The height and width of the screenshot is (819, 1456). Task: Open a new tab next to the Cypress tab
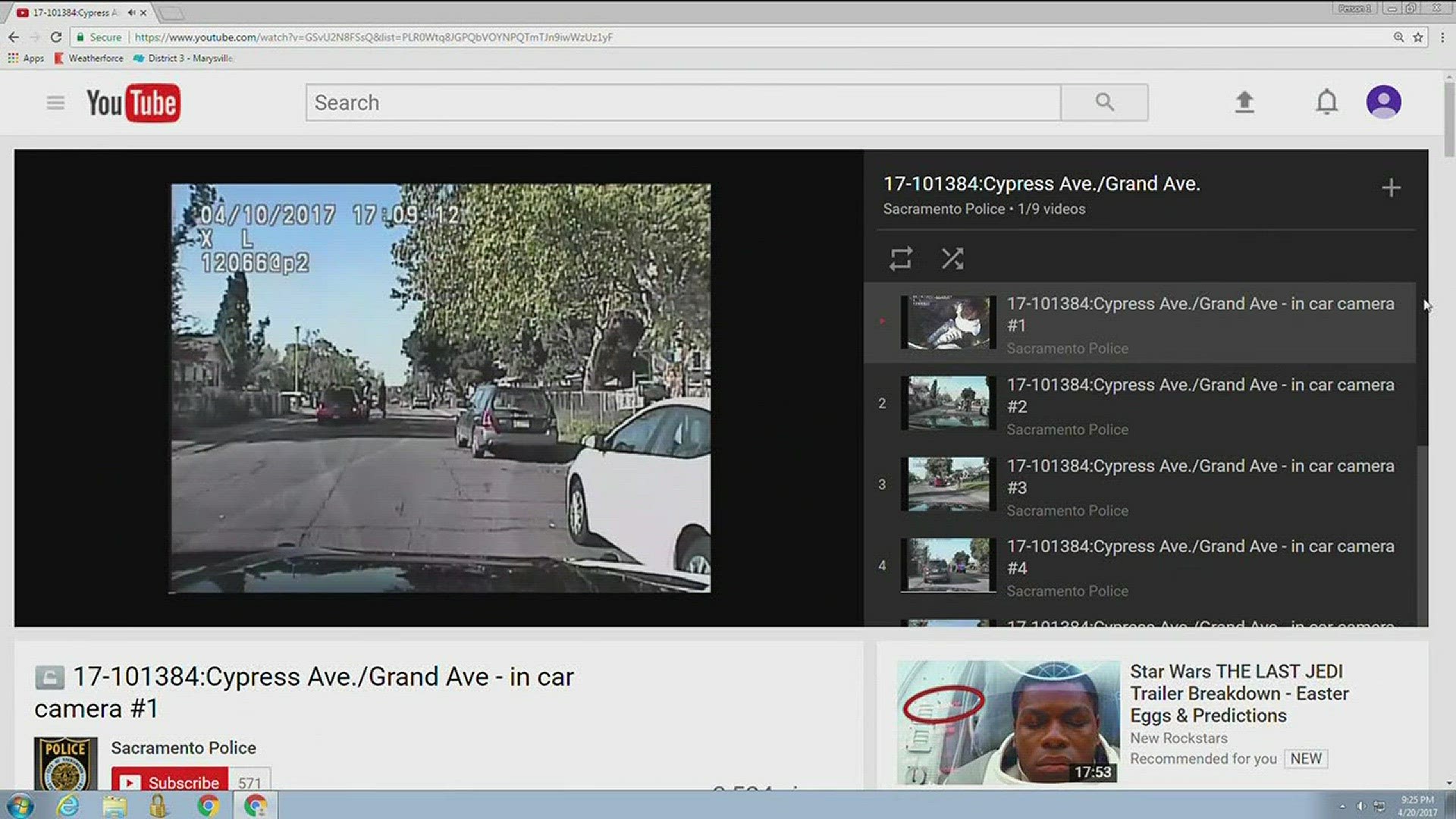[171, 13]
